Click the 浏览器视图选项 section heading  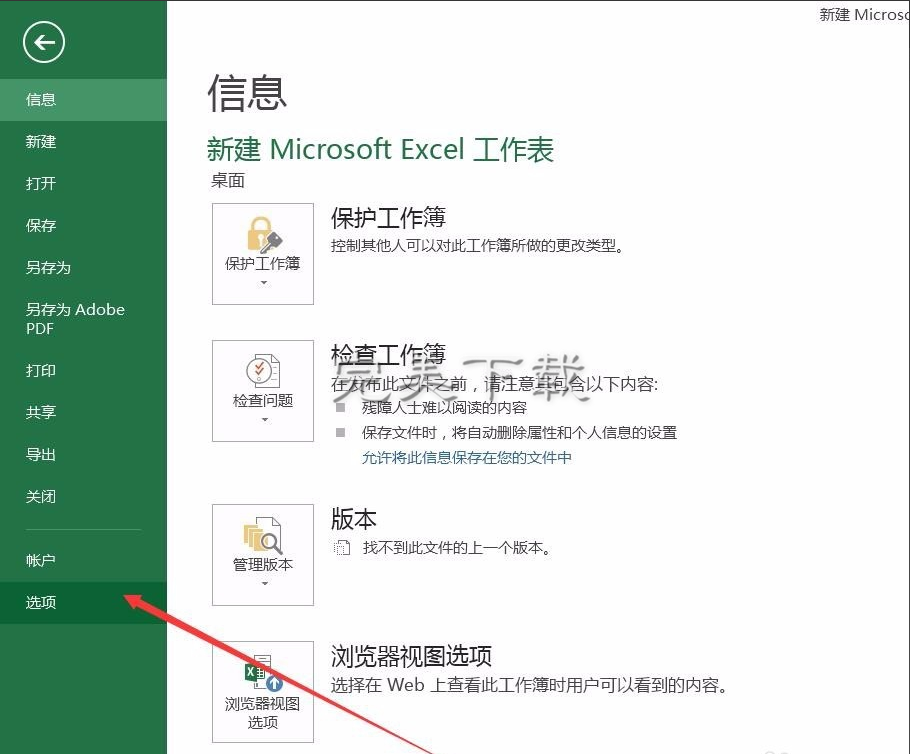(x=411, y=656)
